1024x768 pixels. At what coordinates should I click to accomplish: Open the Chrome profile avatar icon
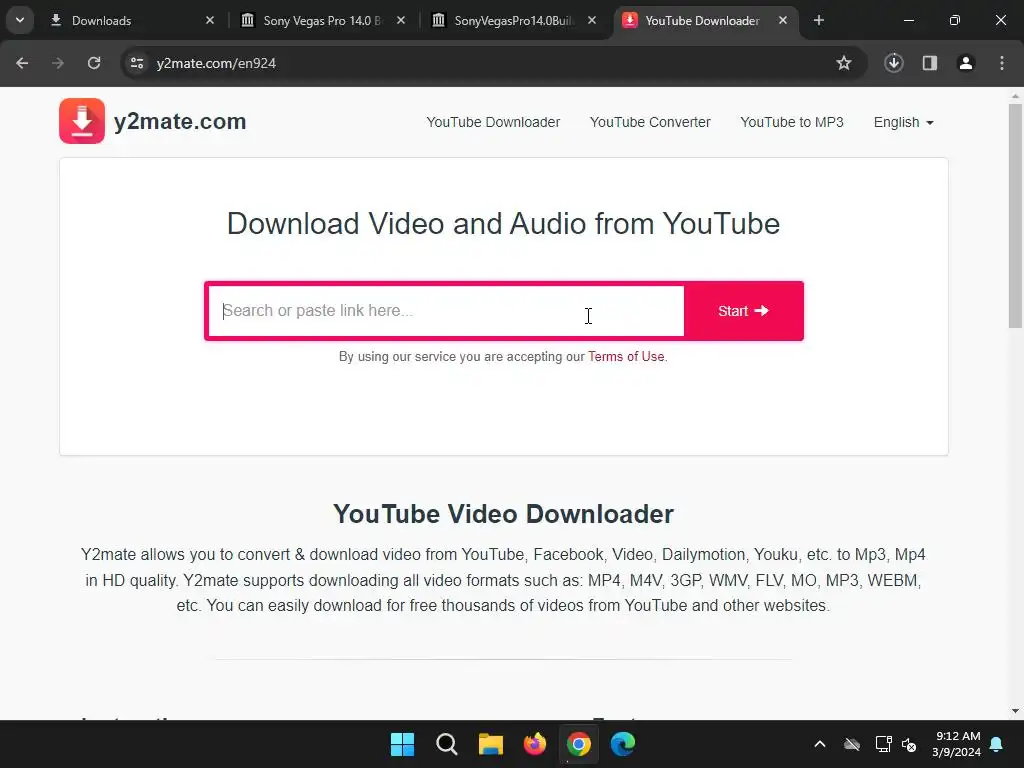[x=965, y=63]
